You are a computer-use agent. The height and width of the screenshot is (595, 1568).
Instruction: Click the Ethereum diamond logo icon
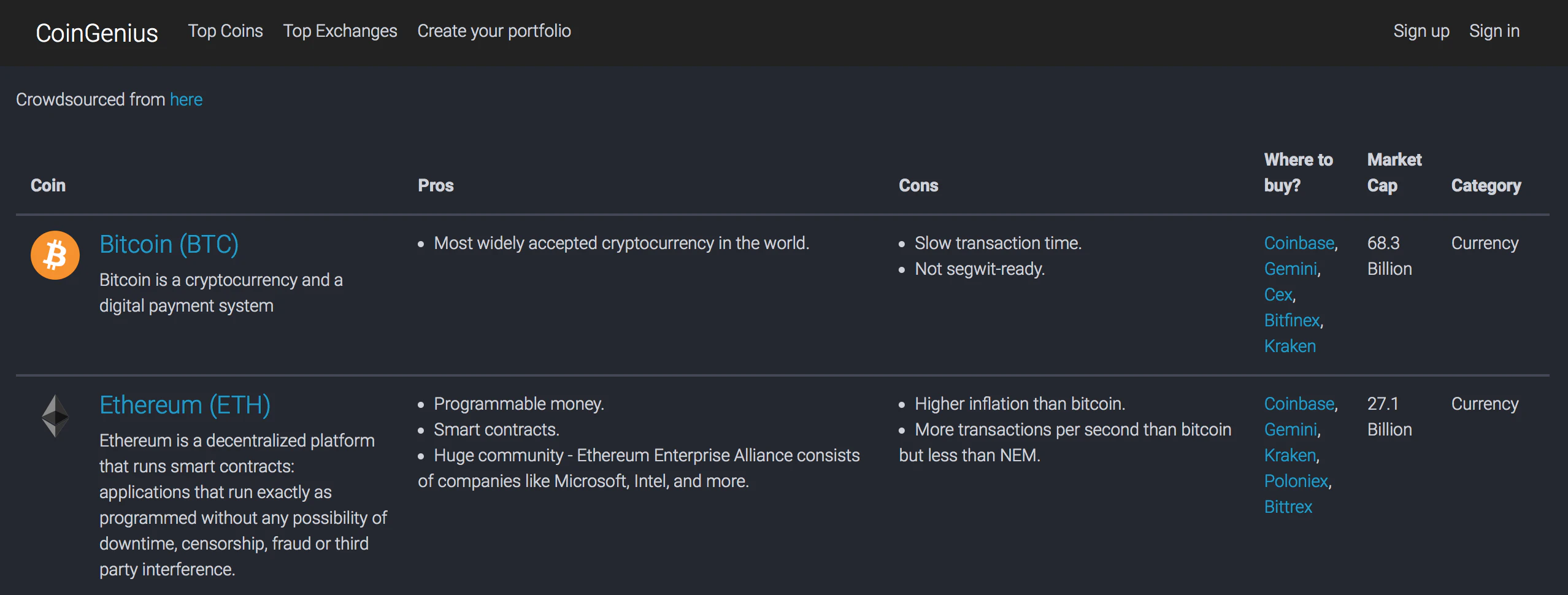pyautogui.click(x=55, y=415)
